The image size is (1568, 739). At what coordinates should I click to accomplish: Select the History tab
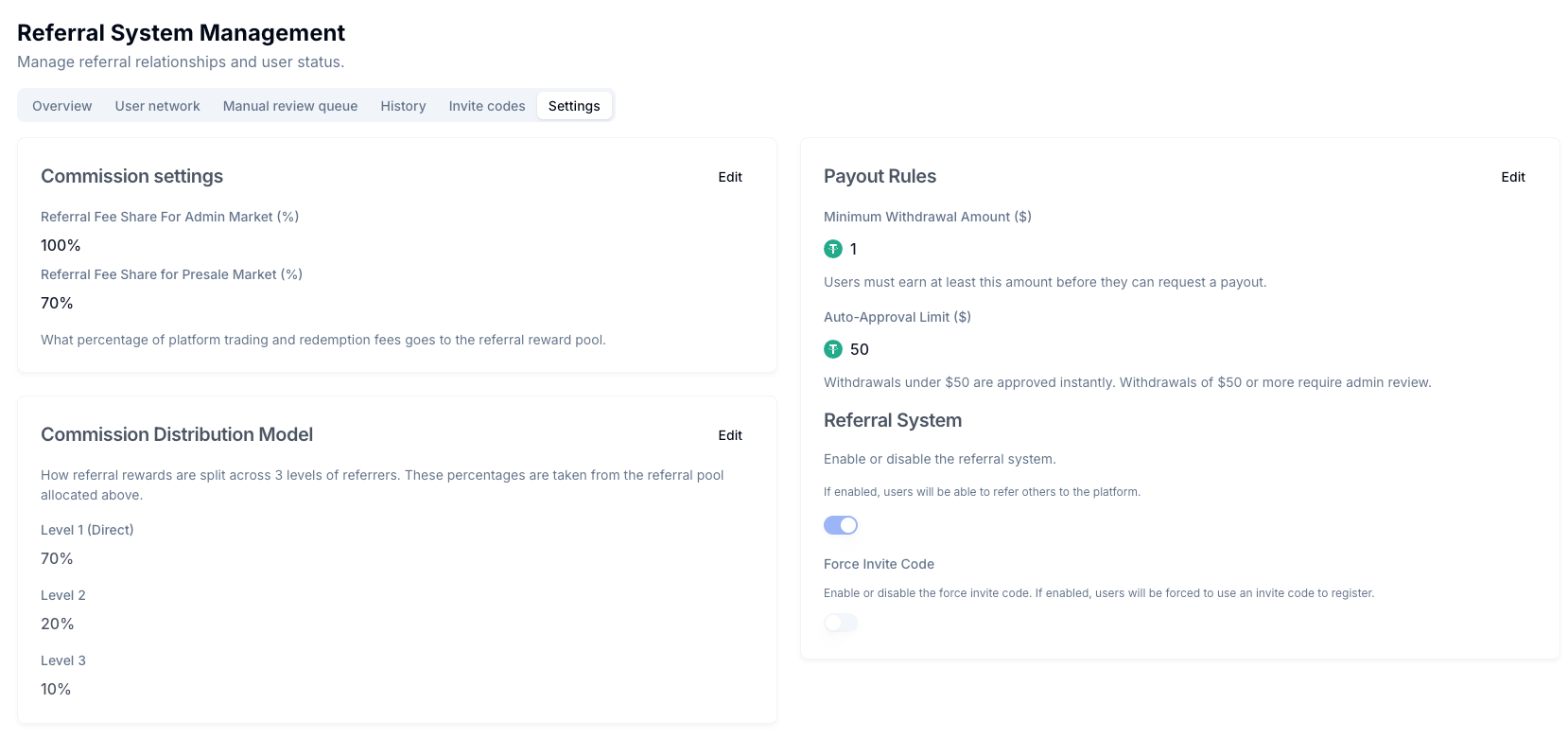click(404, 106)
